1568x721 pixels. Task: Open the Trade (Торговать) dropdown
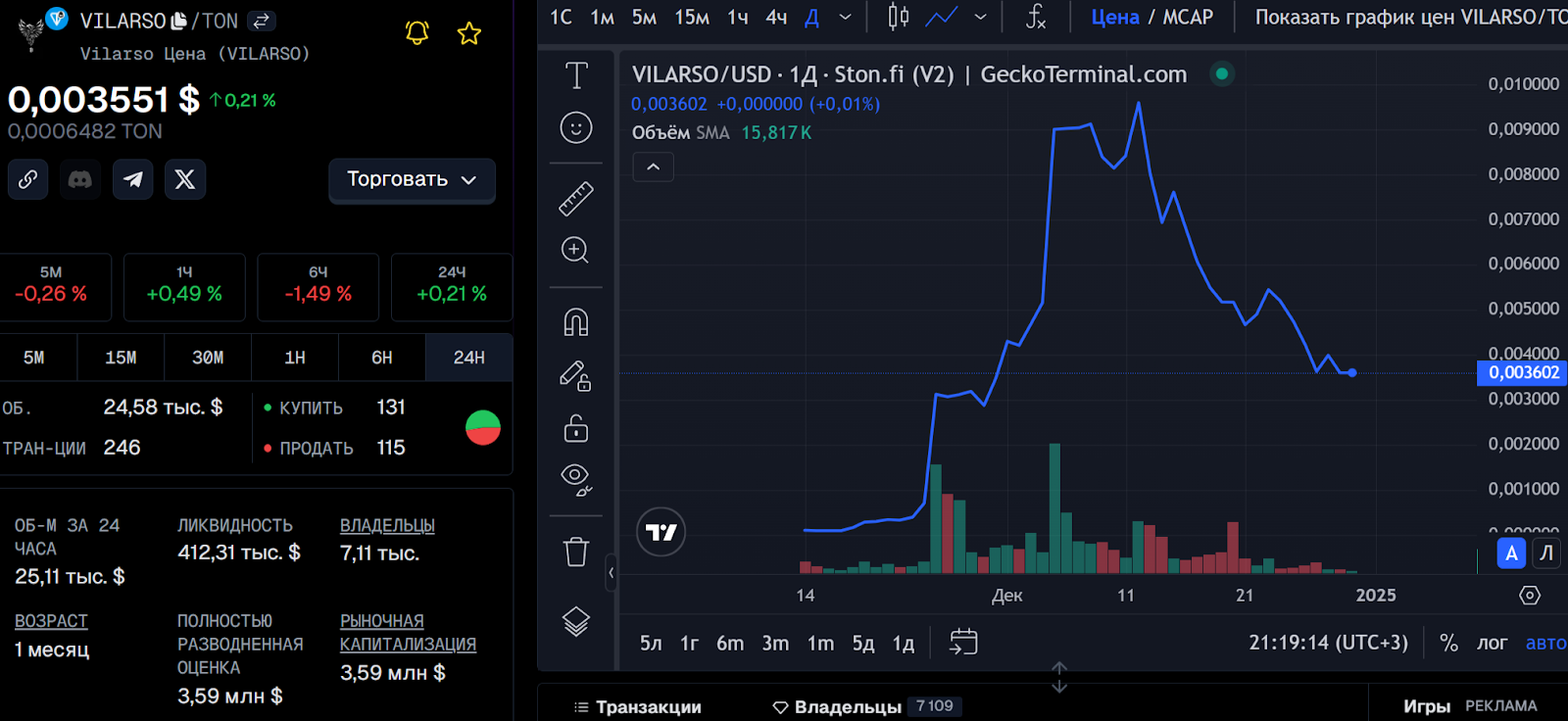(x=412, y=180)
